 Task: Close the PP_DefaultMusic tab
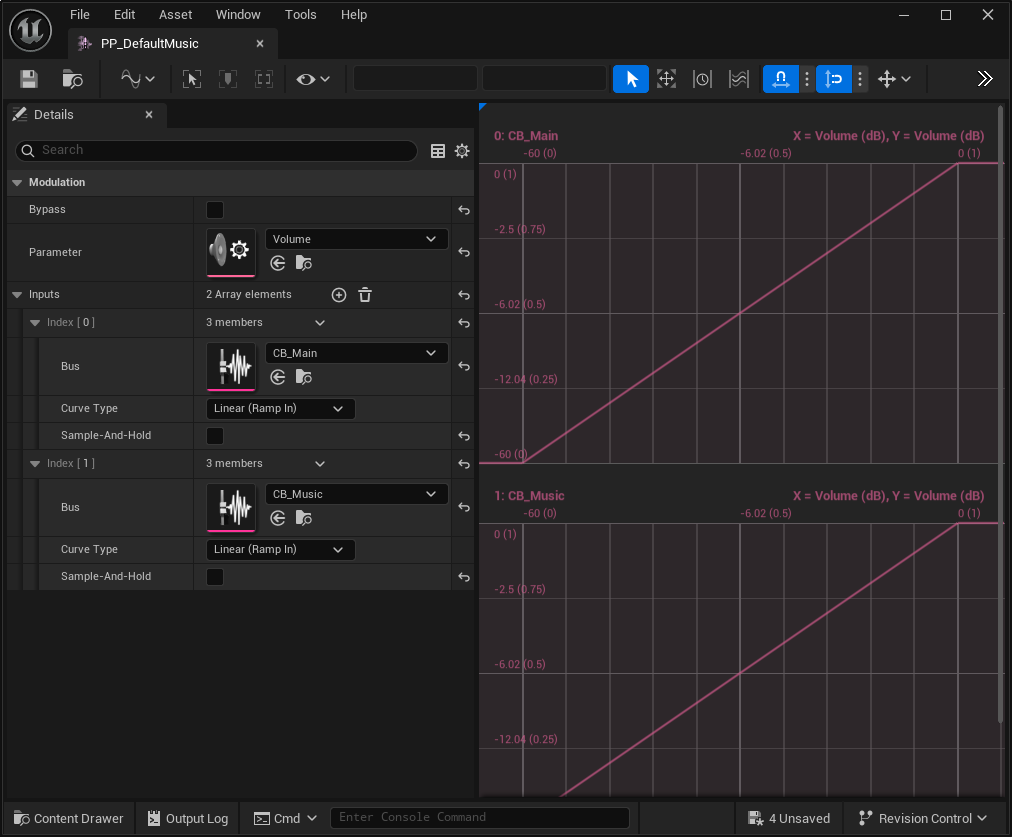click(x=260, y=43)
